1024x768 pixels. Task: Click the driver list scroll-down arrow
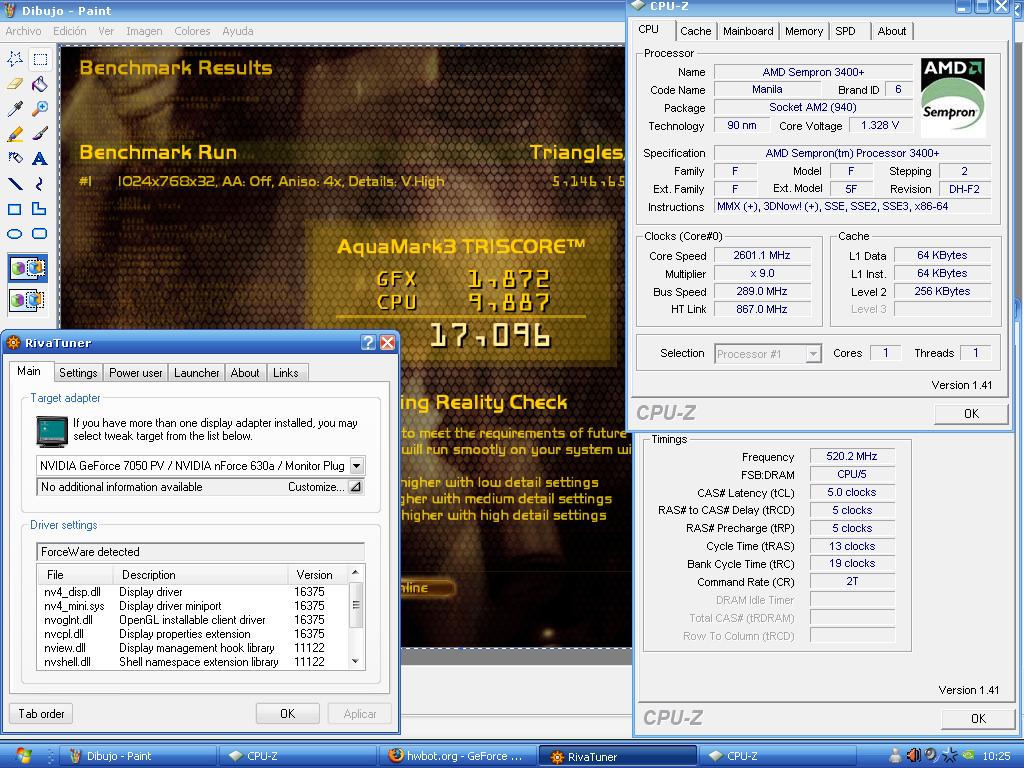click(355, 661)
